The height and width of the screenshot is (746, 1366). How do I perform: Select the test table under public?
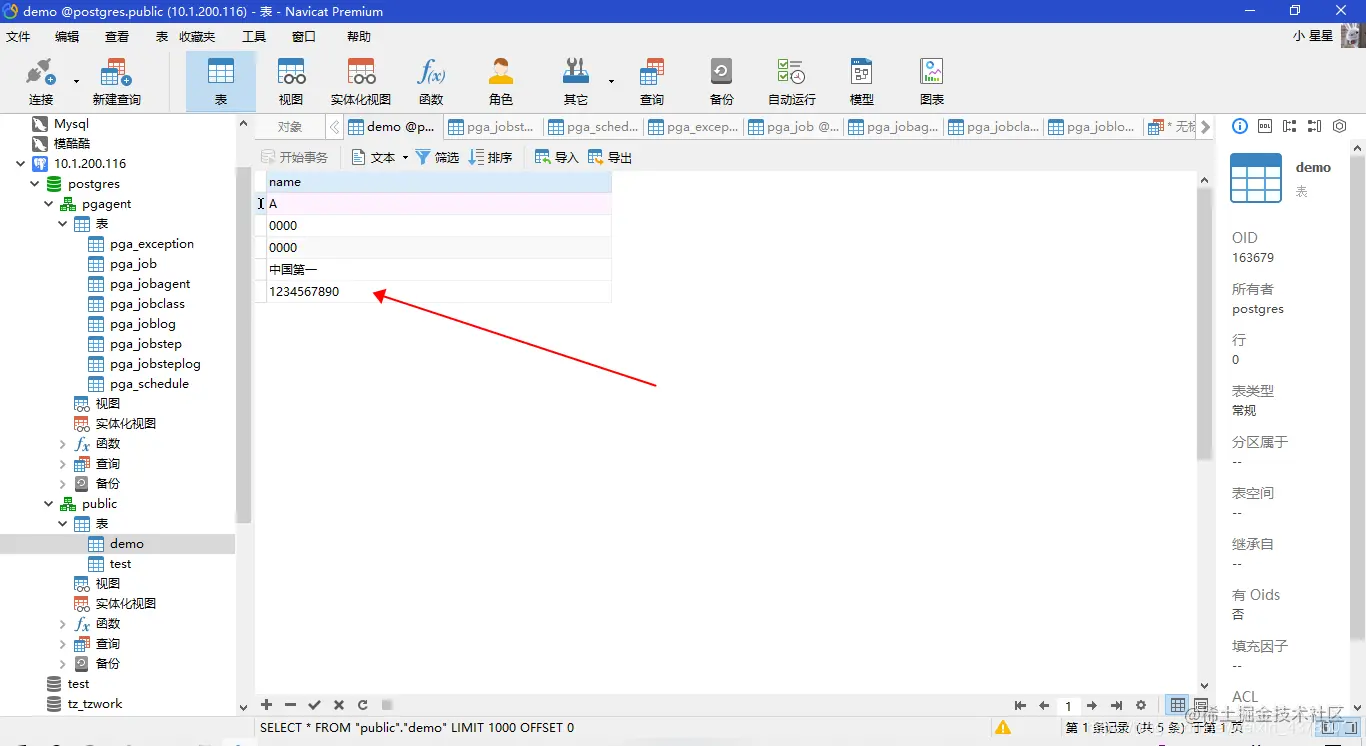(120, 564)
